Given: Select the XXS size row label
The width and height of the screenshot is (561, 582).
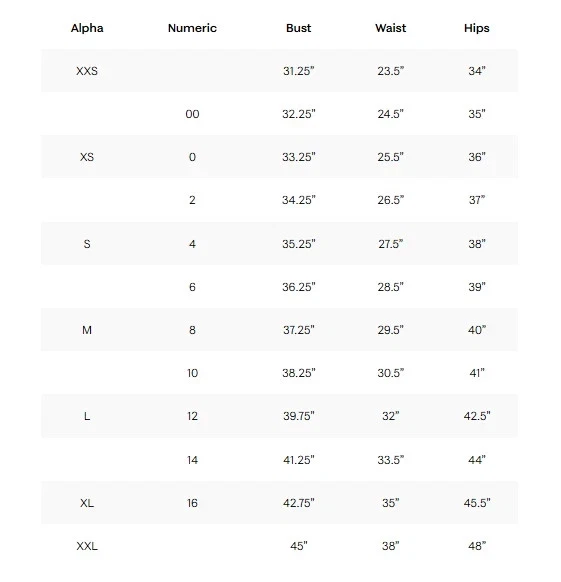Looking at the screenshot, I should [87, 71].
